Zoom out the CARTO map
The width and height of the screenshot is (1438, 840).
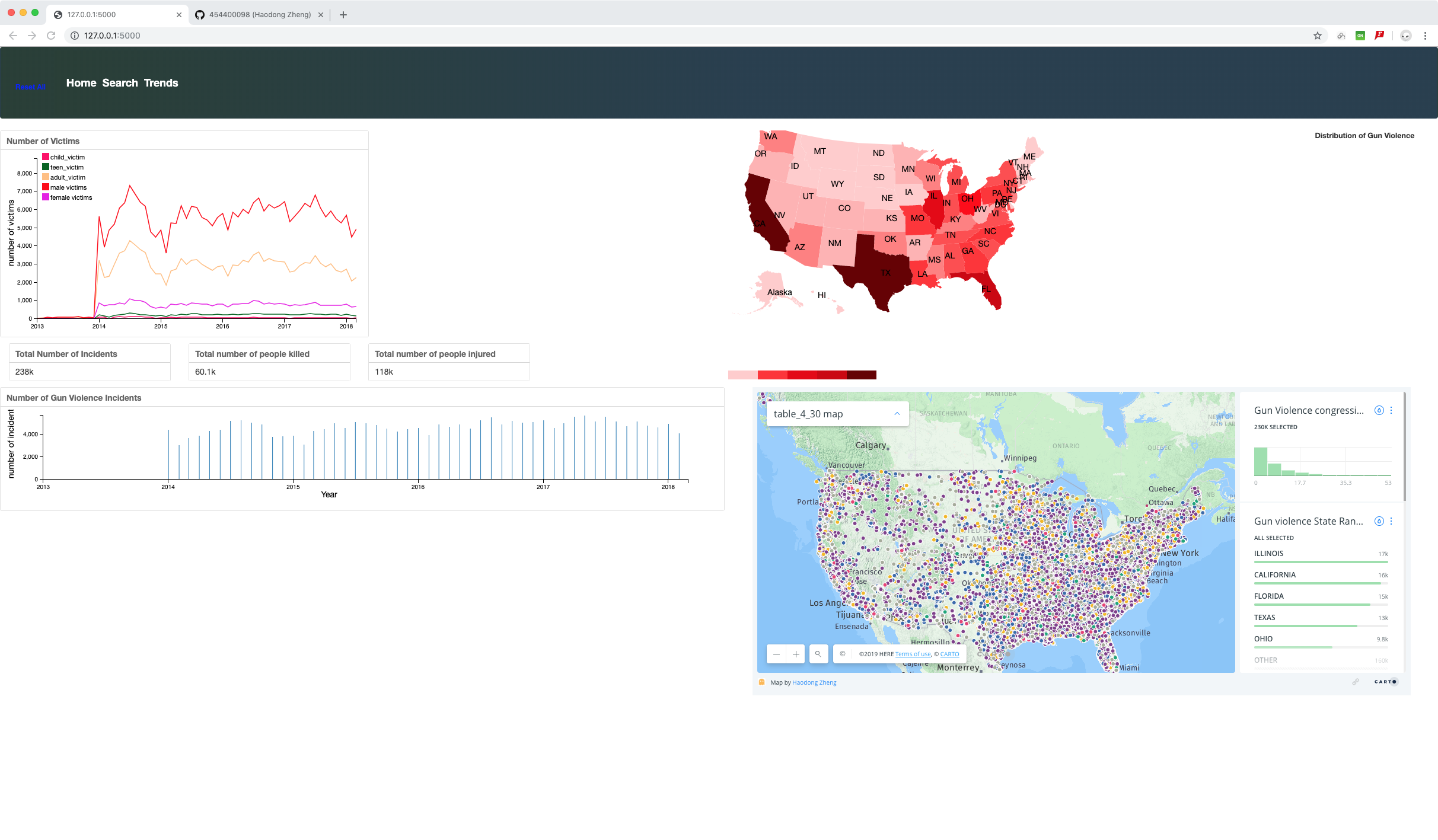point(776,654)
